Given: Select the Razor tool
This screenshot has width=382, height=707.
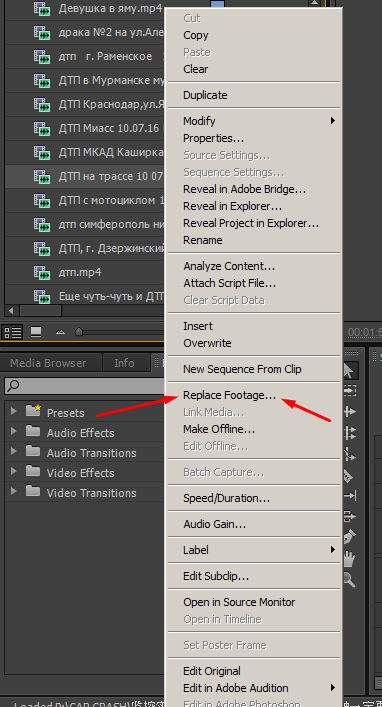Looking at the screenshot, I should (x=349, y=475).
